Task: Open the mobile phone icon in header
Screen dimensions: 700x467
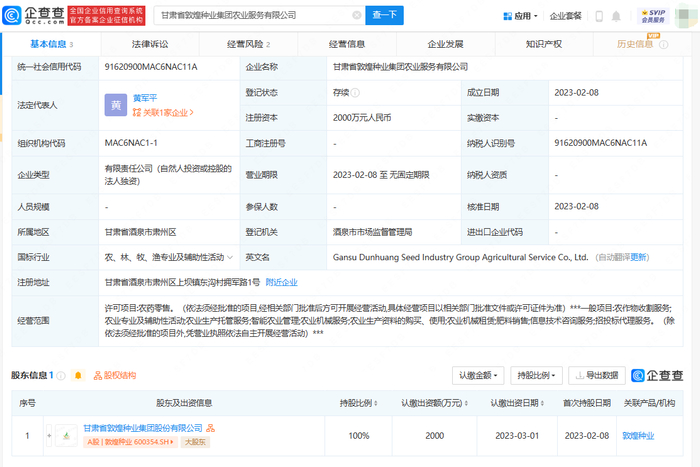Action: tap(599, 16)
